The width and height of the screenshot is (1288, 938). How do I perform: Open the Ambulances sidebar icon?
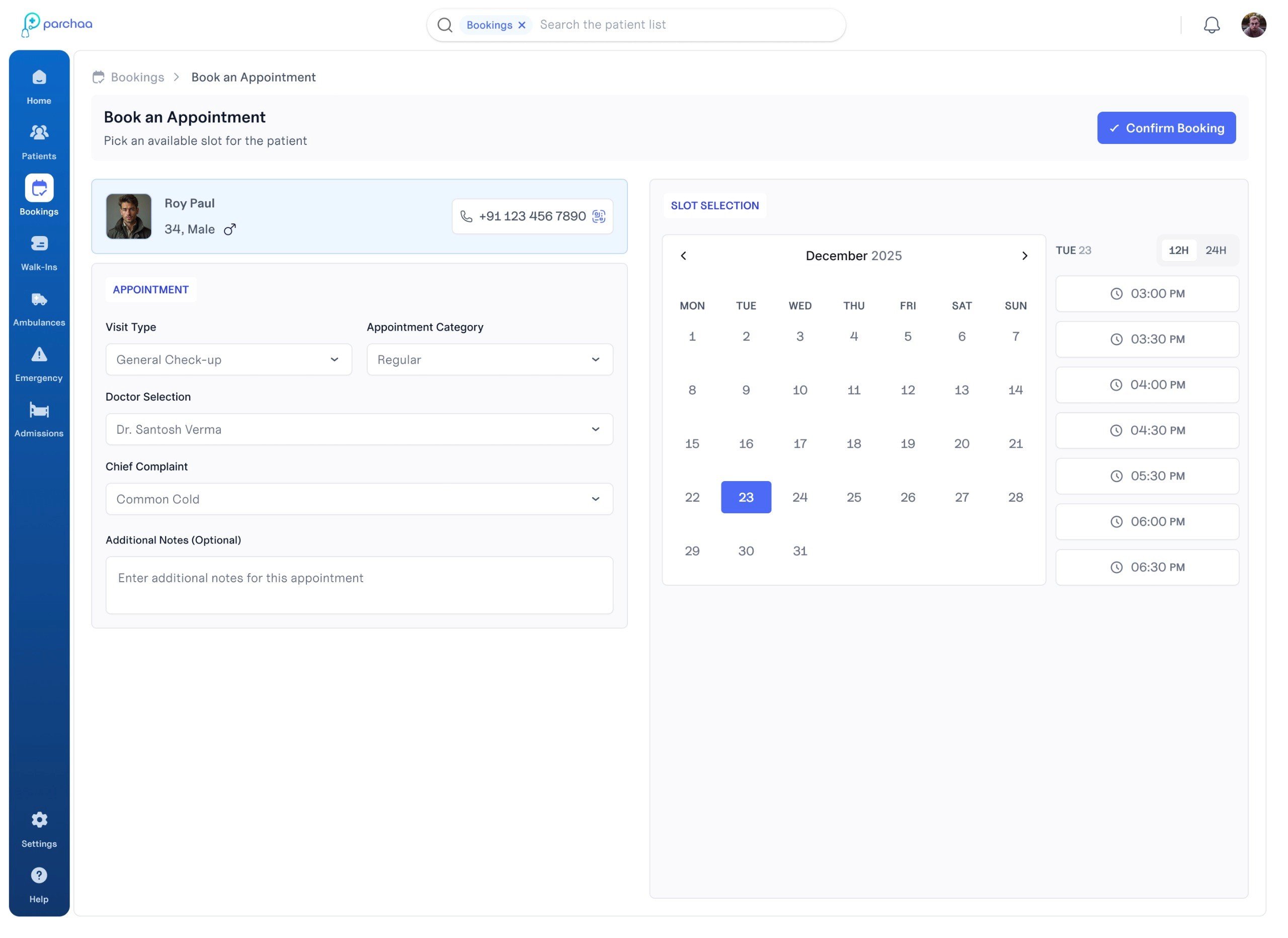pyautogui.click(x=39, y=300)
